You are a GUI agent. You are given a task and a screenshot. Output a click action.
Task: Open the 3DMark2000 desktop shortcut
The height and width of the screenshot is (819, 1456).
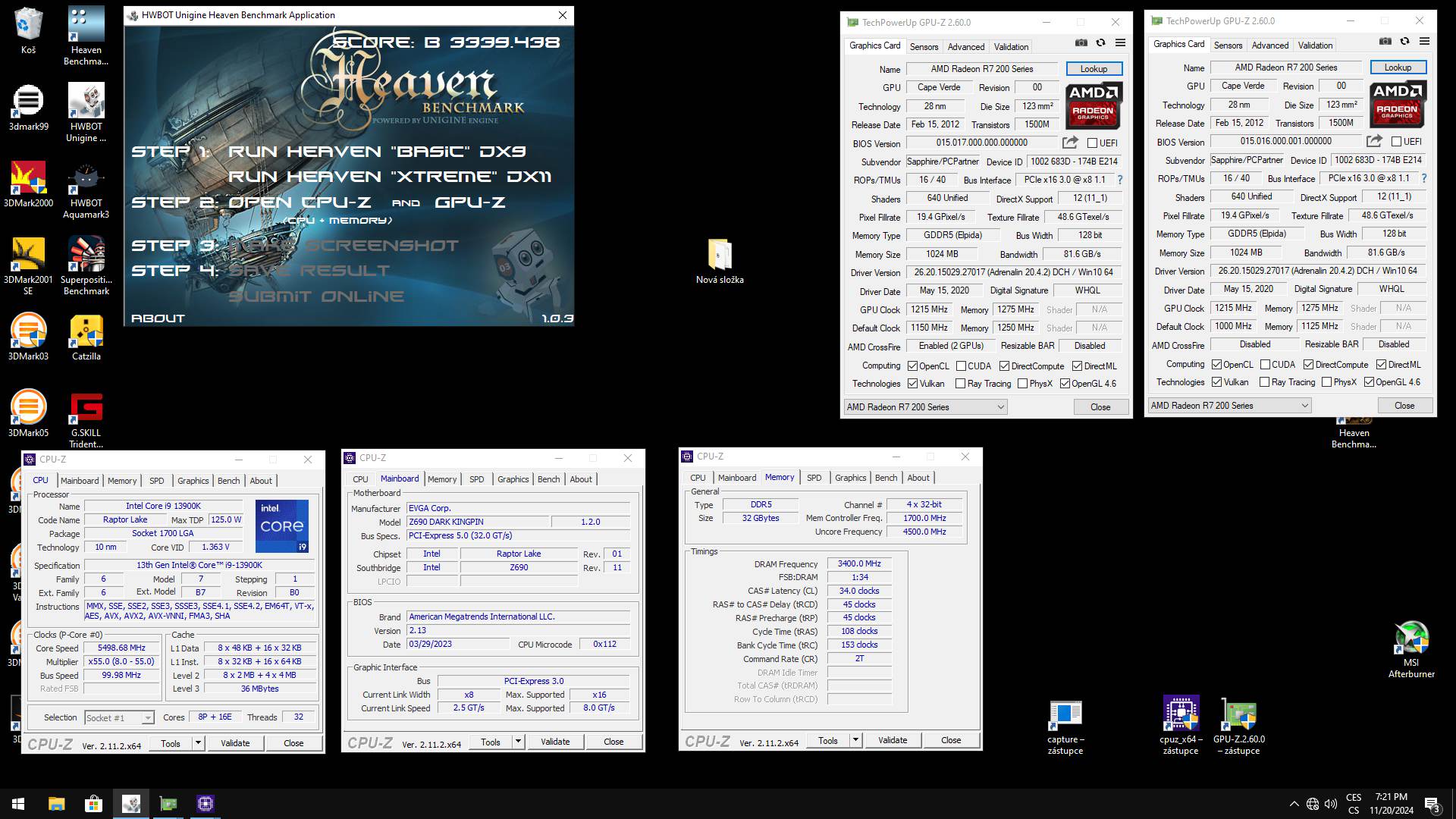pyautogui.click(x=28, y=184)
